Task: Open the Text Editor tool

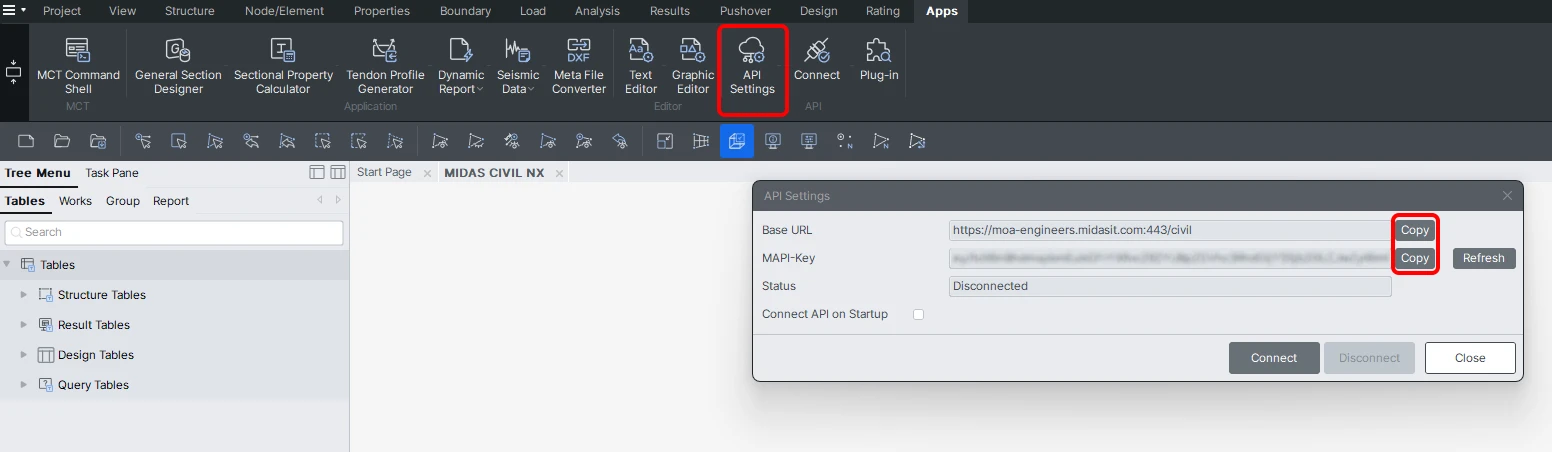Action: pos(641,66)
